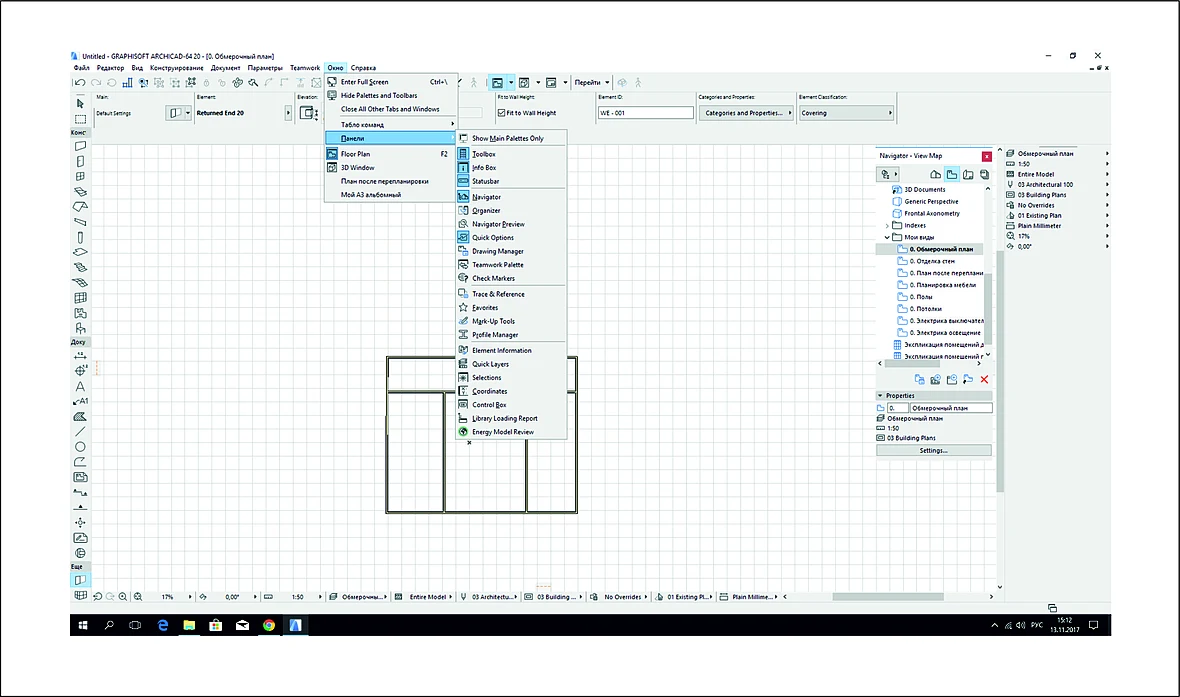The width and height of the screenshot is (1180, 697).
Task: Open Categories and Properties dropdown
Action: [746, 113]
